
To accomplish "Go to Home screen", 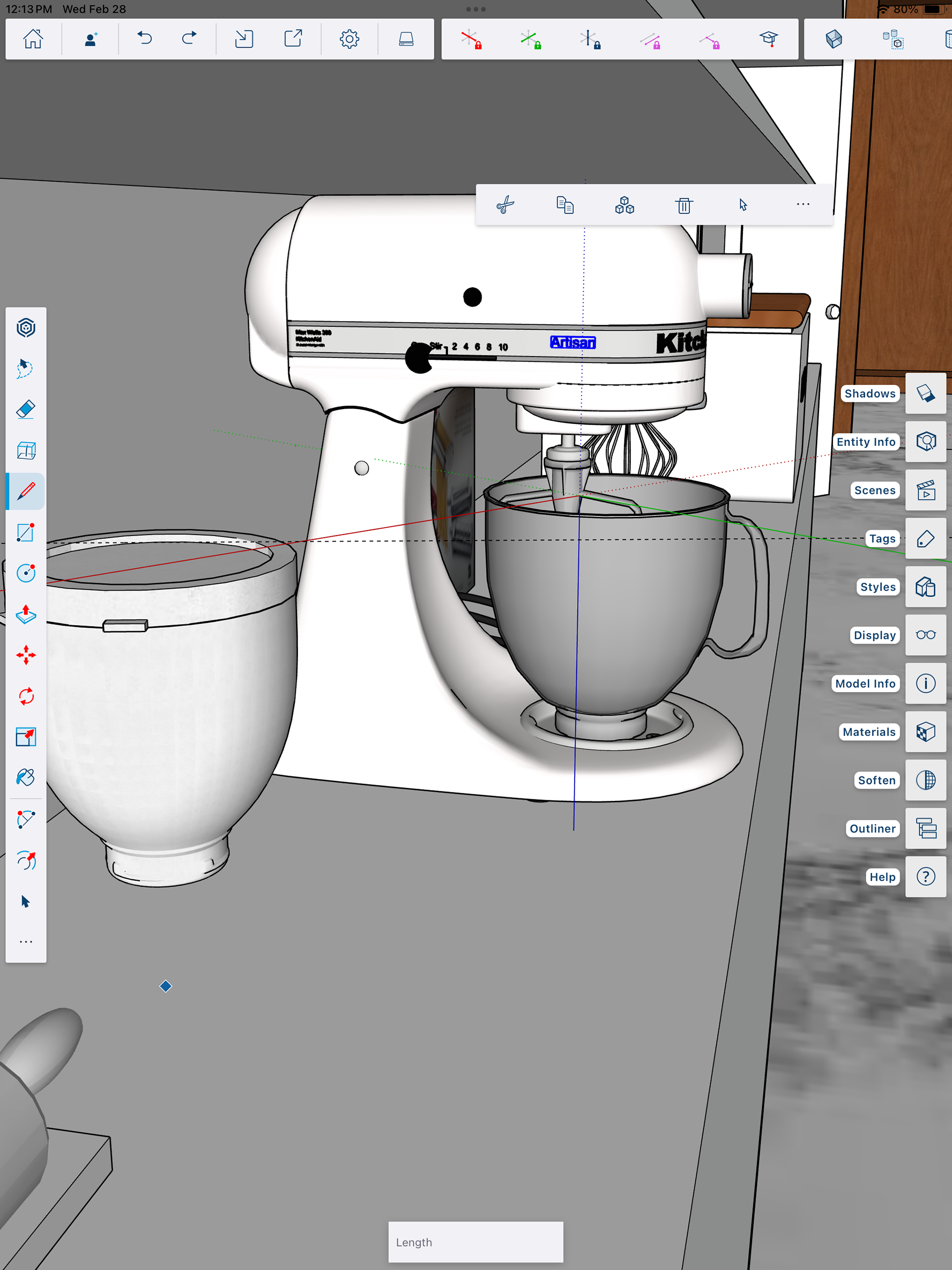I will click(33, 39).
